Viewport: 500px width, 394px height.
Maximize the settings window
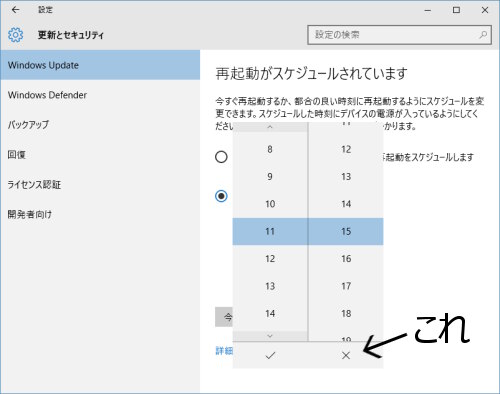(x=456, y=10)
